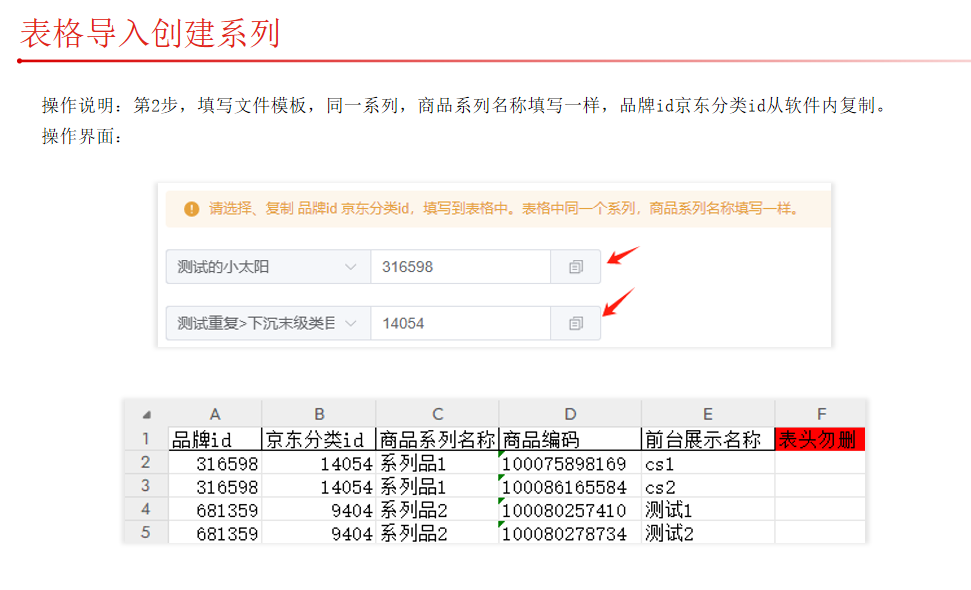
Task: Select the cell containing 100075898169
Action: 570,463
